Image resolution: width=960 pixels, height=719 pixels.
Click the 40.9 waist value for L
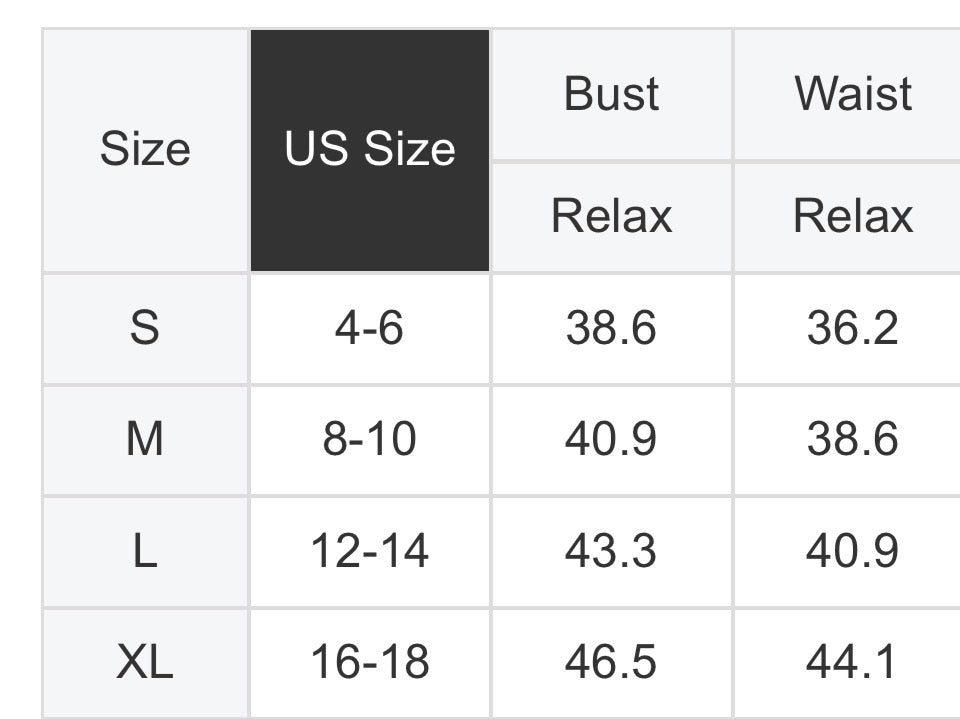pos(853,551)
